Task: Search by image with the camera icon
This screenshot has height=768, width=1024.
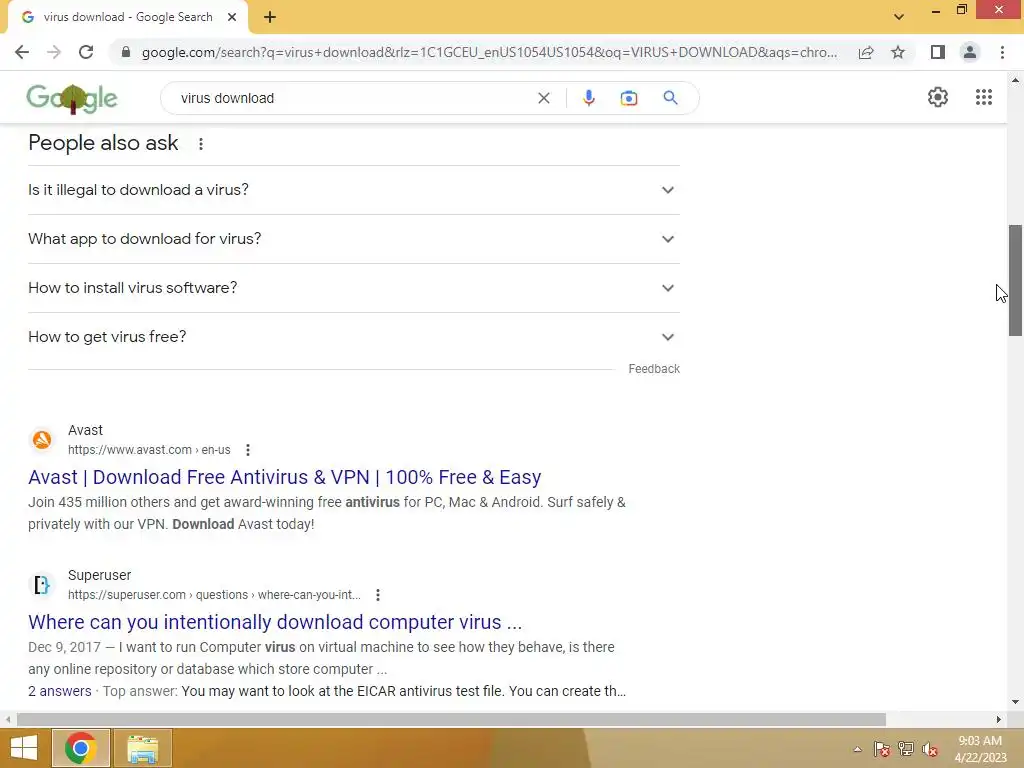Action: (628, 98)
